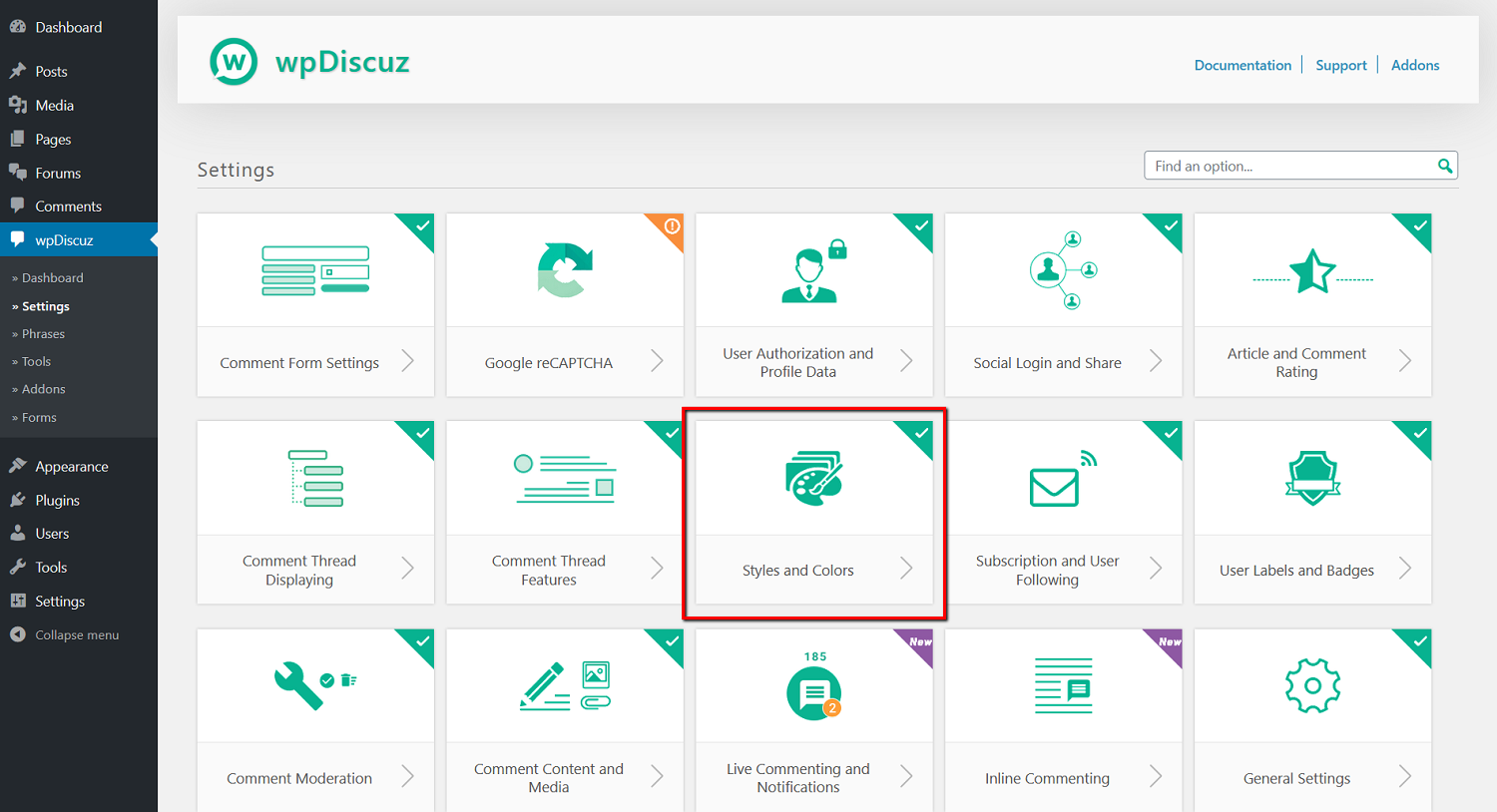Click the Article and Comment Rating star icon
Screen dimensions: 1497x812
(x=1312, y=270)
